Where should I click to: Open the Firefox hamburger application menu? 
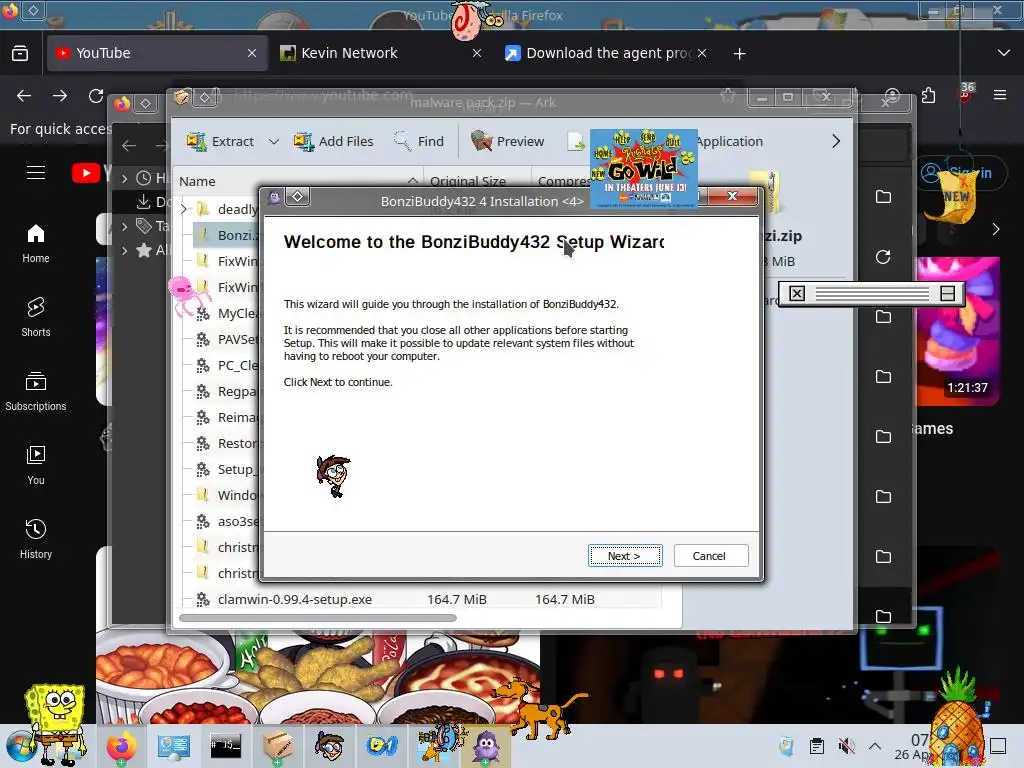[x=1000, y=95]
